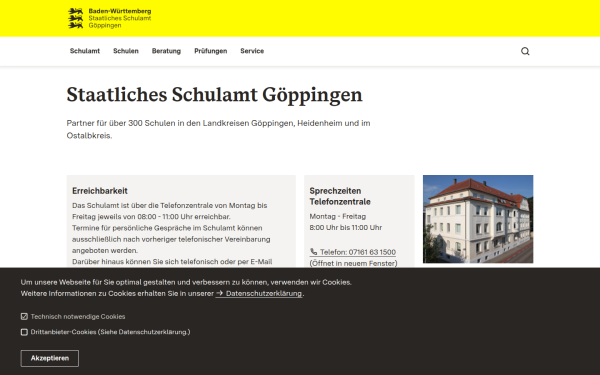Call via Telefon: 07161 63 1500 link
The height and width of the screenshot is (375, 600).
click(x=352, y=252)
